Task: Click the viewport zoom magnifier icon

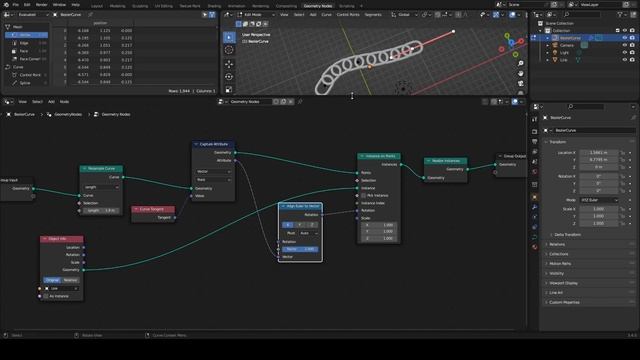Action: 521,64
